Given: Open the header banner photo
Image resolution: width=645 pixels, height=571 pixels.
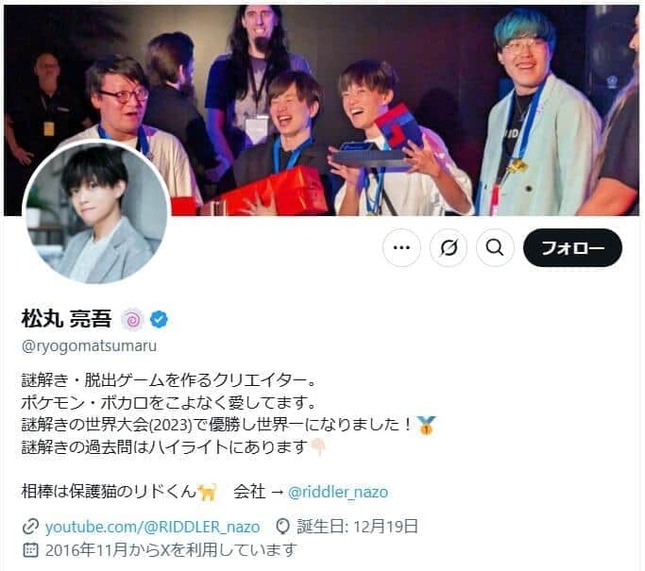Looking at the screenshot, I should tap(322, 110).
